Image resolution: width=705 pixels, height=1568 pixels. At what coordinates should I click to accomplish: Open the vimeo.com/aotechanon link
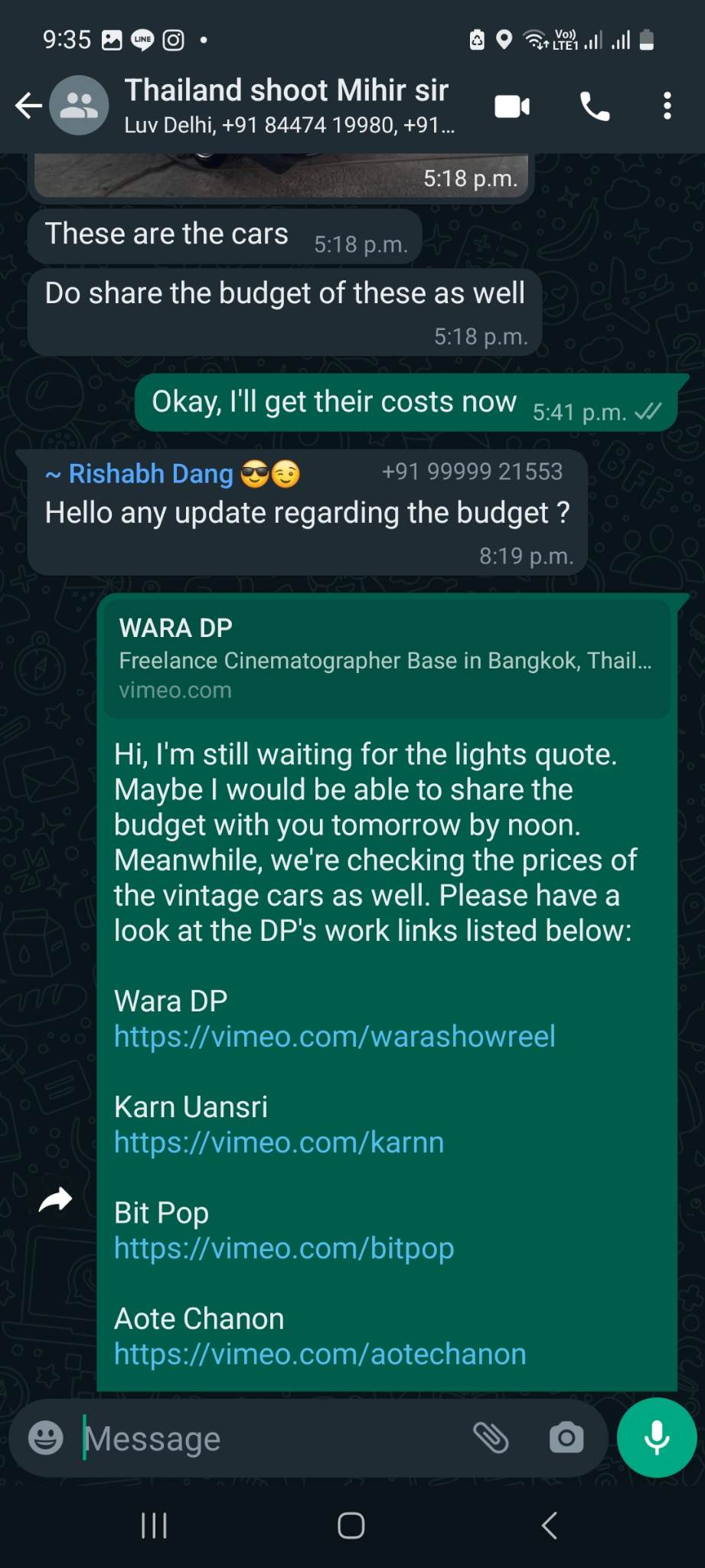point(320,1354)
